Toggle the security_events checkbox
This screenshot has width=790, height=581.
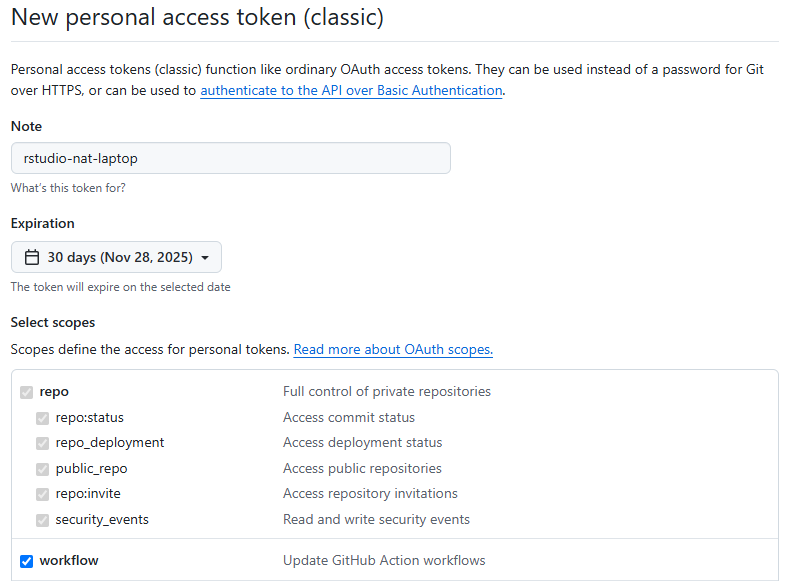(x=42, y=520)
